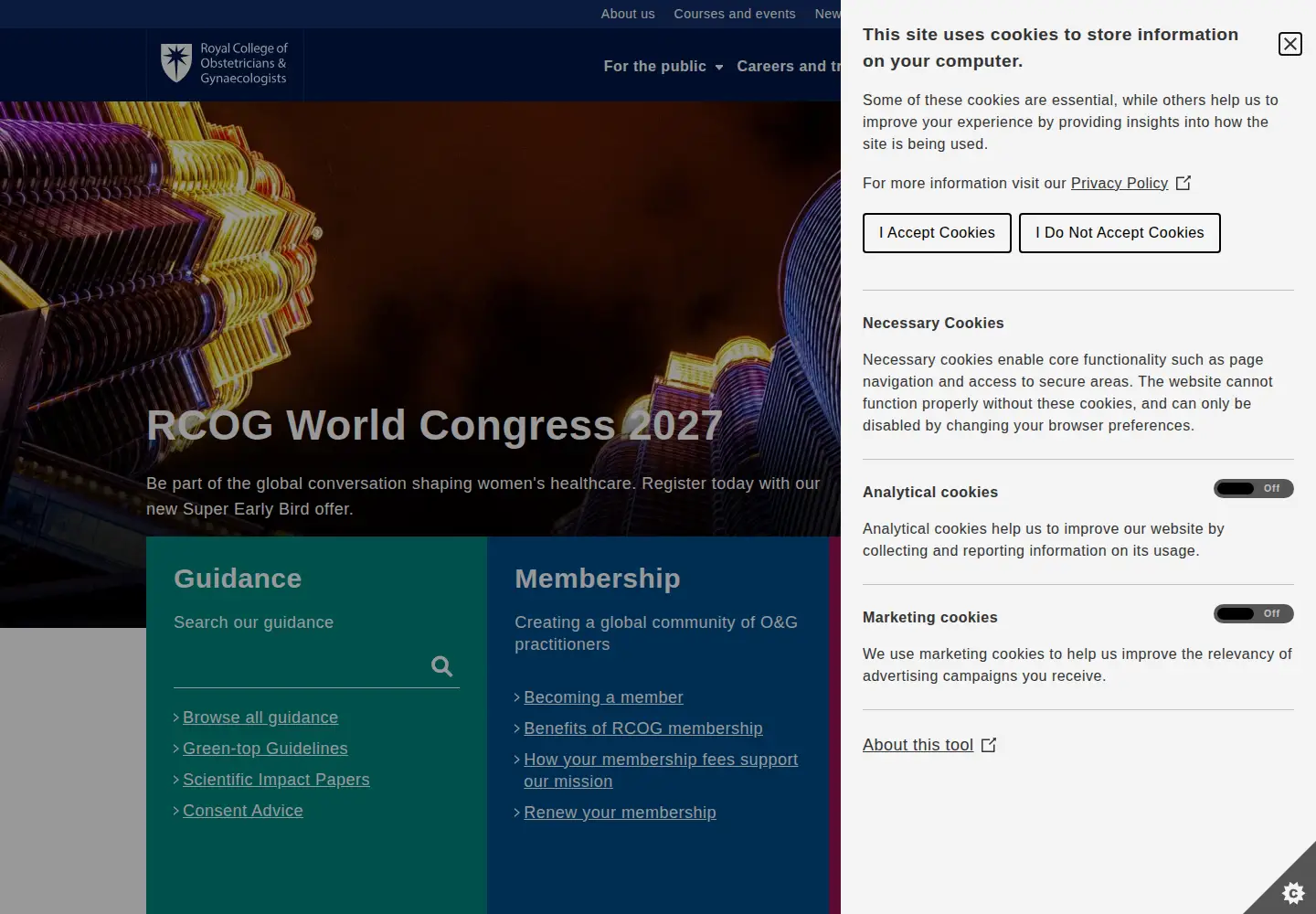This screenshot has width=1316, height=914.
Task: Click the Necessary Cookies heading
Action: click(933, 324)
